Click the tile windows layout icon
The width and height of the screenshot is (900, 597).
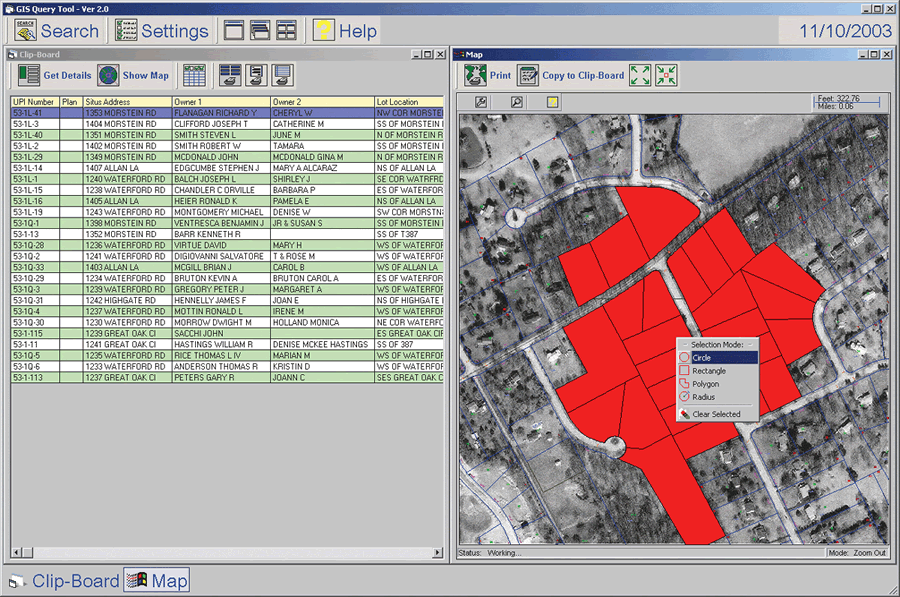286,30
